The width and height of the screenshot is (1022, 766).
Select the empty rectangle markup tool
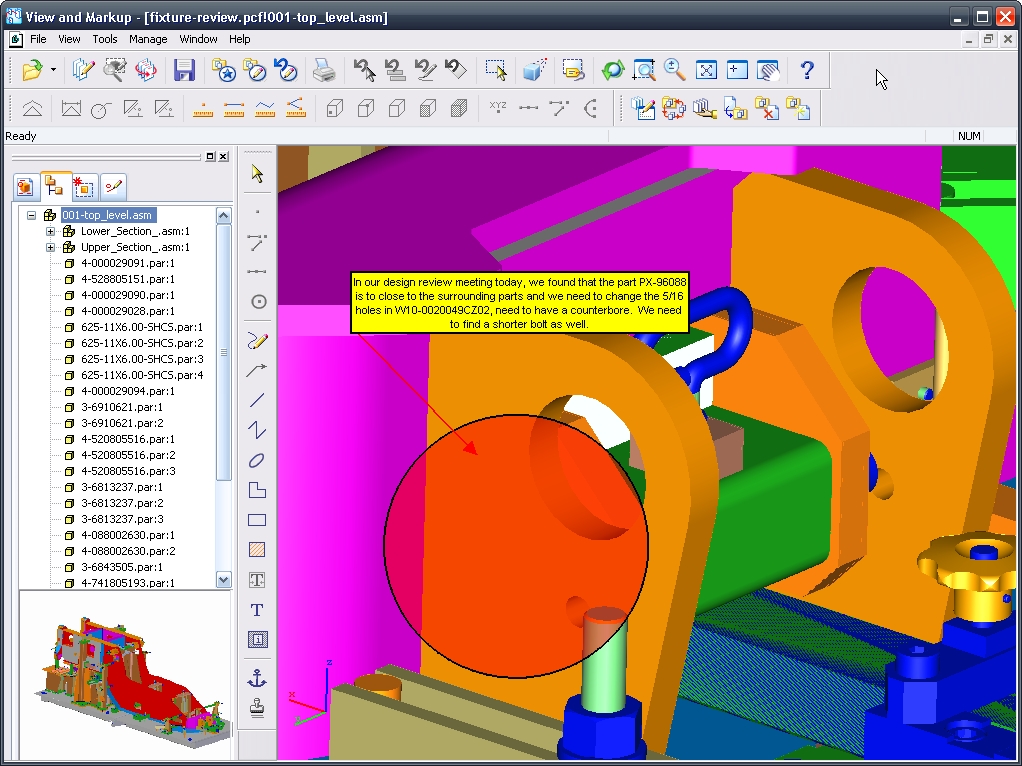click(x=257, y=520)
